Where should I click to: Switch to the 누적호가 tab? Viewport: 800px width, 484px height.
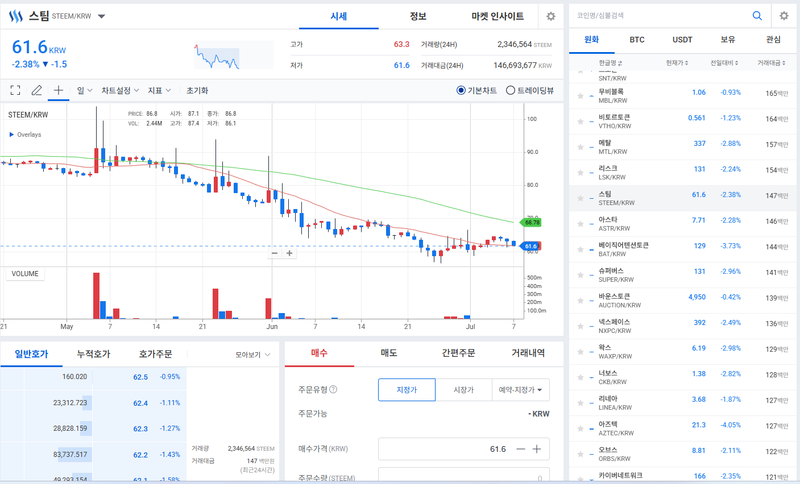click(x=93, y=354)
